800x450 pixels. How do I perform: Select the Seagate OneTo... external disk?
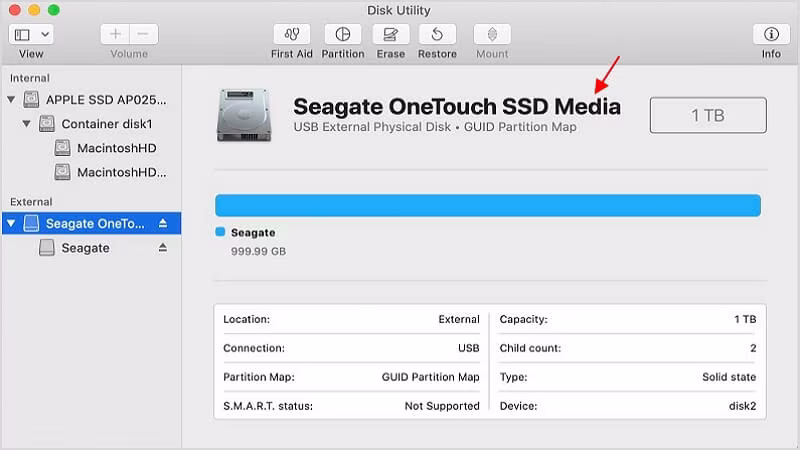91,223
